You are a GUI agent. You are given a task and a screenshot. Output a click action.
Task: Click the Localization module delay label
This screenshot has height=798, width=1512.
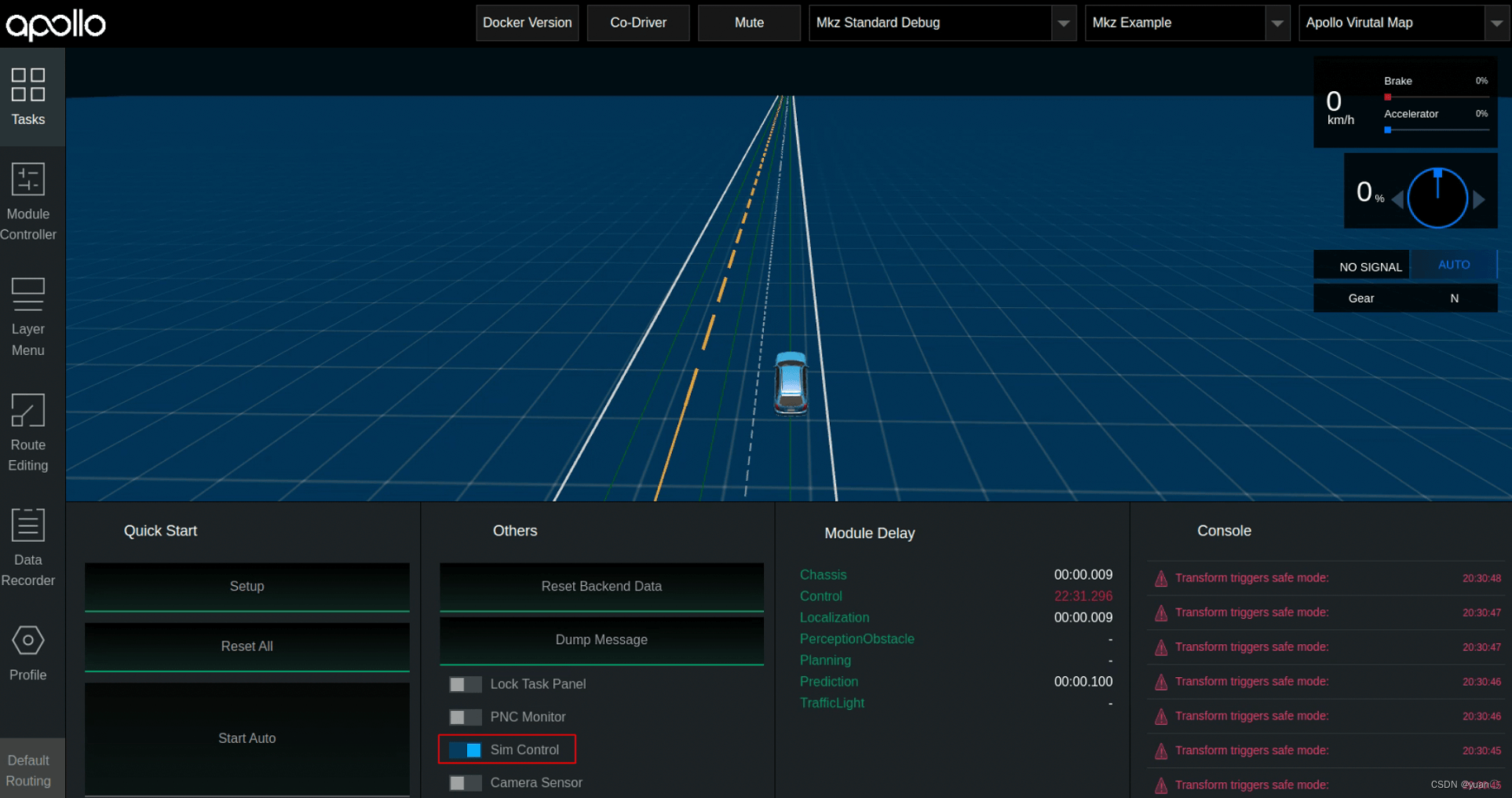835,617
